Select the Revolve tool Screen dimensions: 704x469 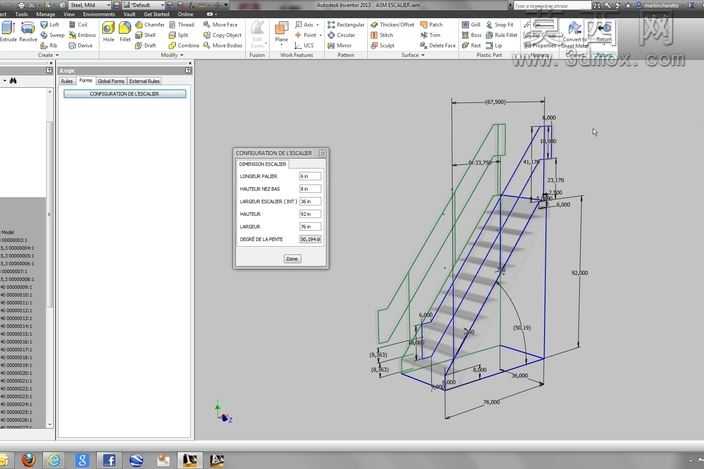28,31
